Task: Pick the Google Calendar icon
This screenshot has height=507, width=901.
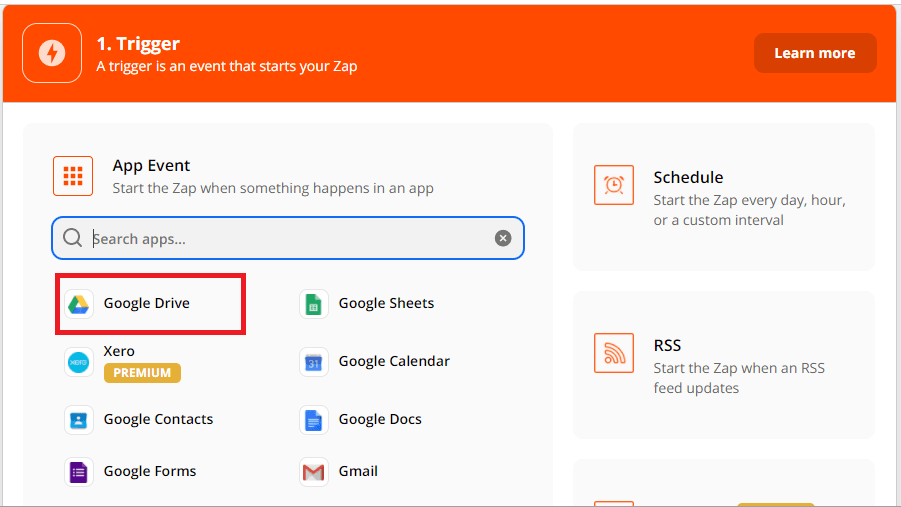Action: (x=313, y=362)
